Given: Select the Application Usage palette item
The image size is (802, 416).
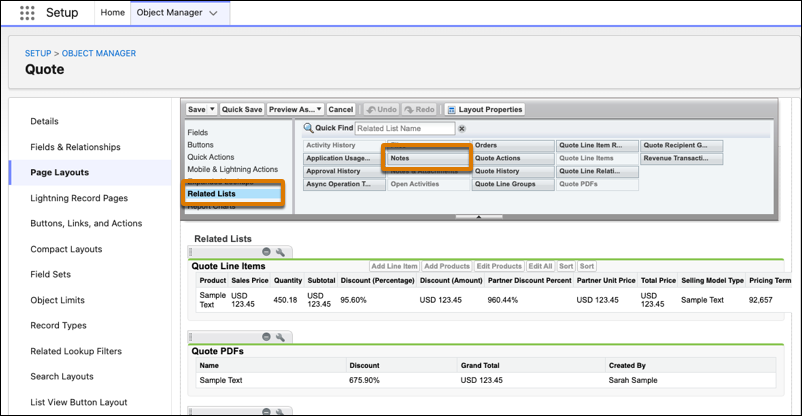Looking at the screenshot, I should pyautogui.click(x=344, y=158).
